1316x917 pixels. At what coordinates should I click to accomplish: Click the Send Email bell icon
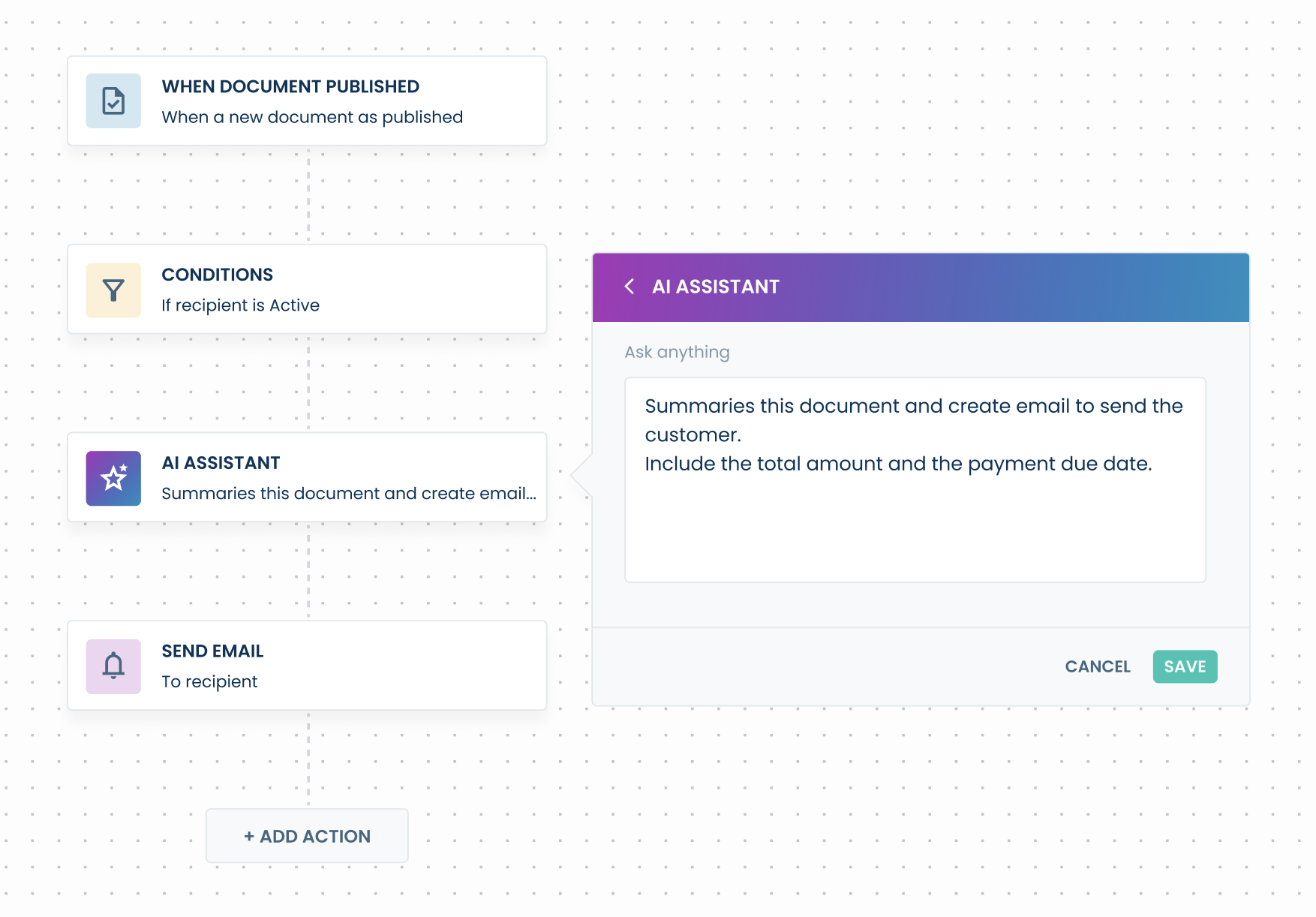(113, 666)
